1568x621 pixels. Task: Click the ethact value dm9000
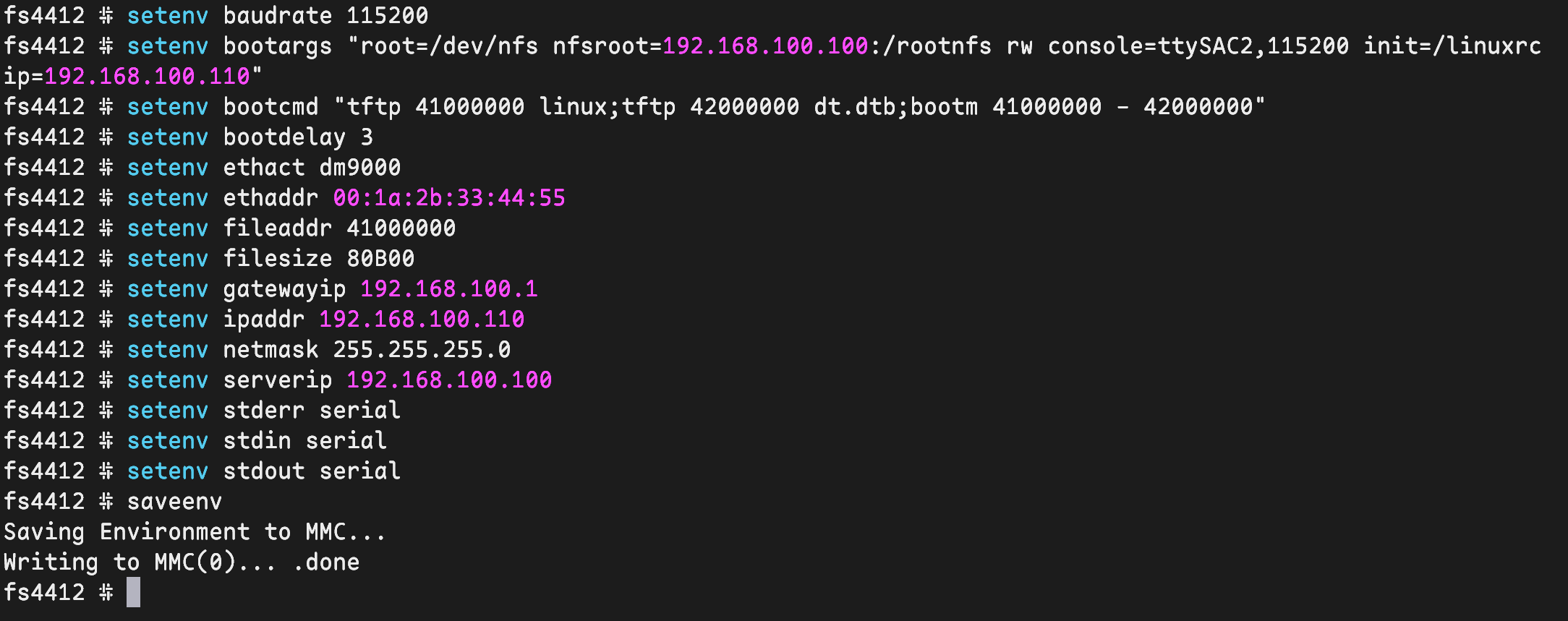pyautogui.click(x=359, y=167)
